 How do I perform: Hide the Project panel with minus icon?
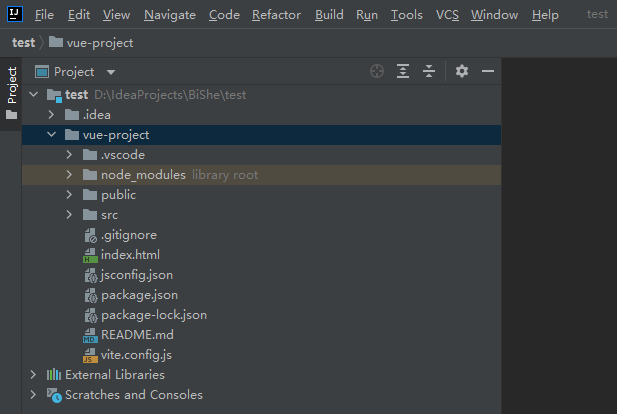(x=488, y=71)
